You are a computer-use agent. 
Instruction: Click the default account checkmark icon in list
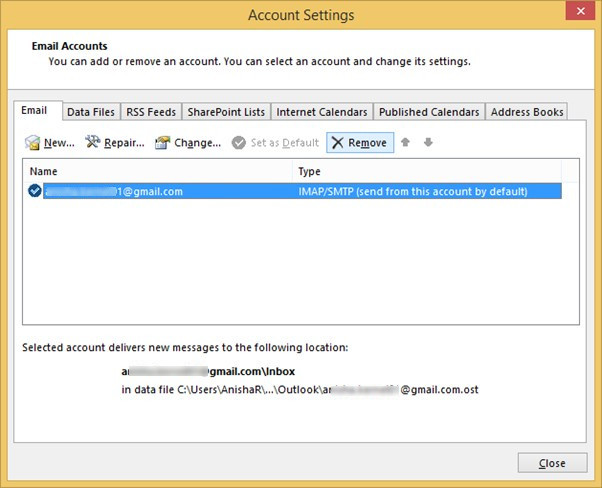click(x=35, y=191)
